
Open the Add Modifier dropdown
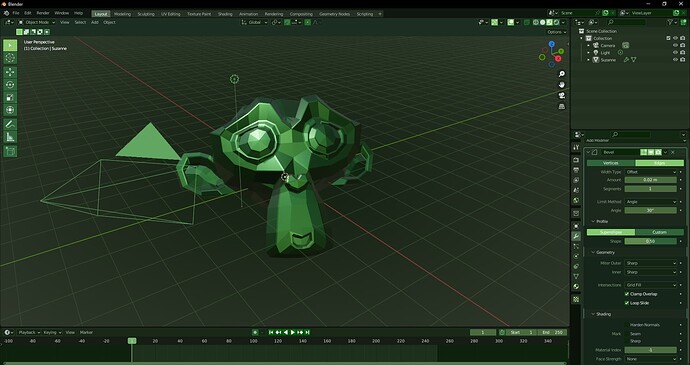[635, 140]
